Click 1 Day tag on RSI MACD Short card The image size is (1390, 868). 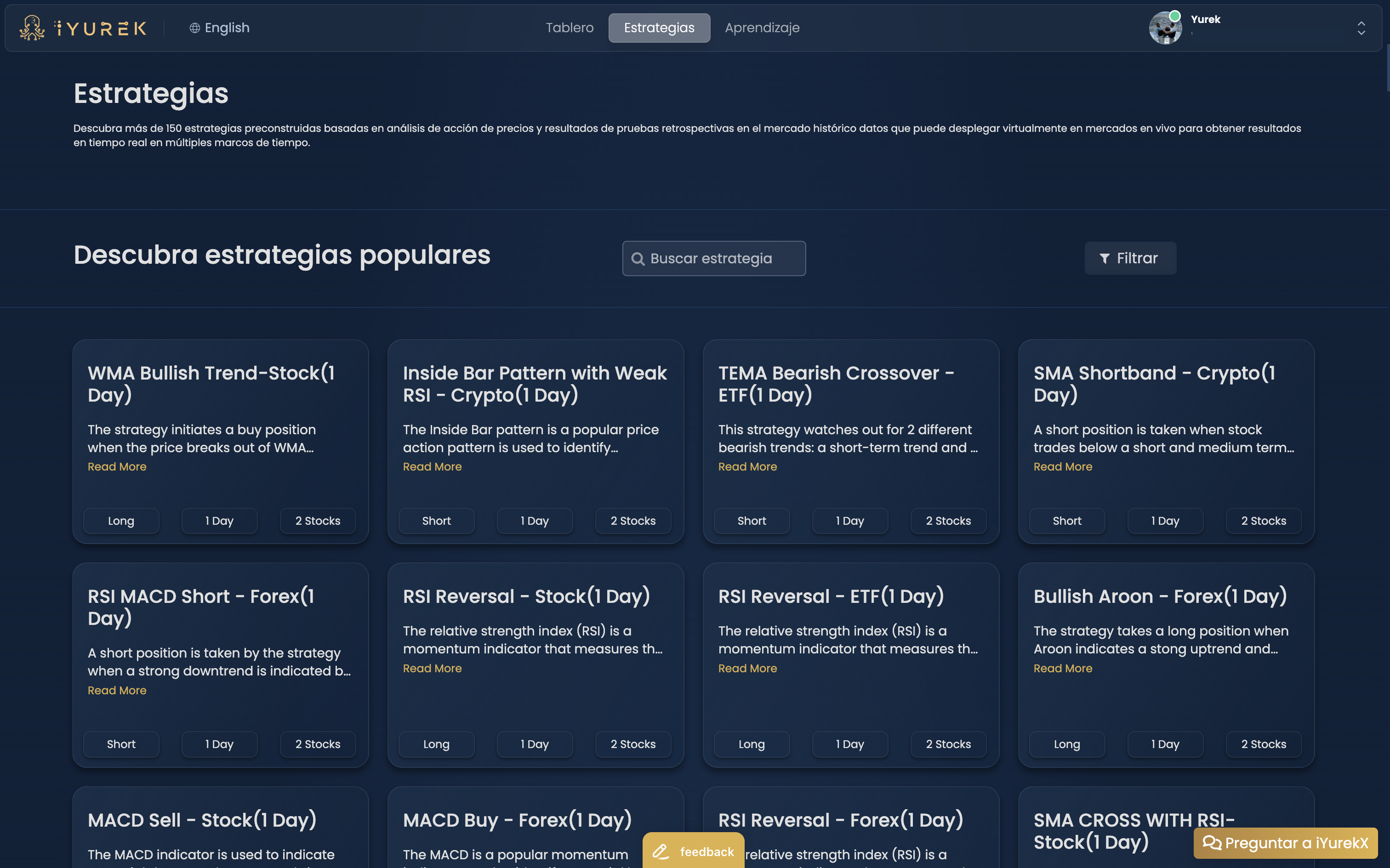(219, 744)
